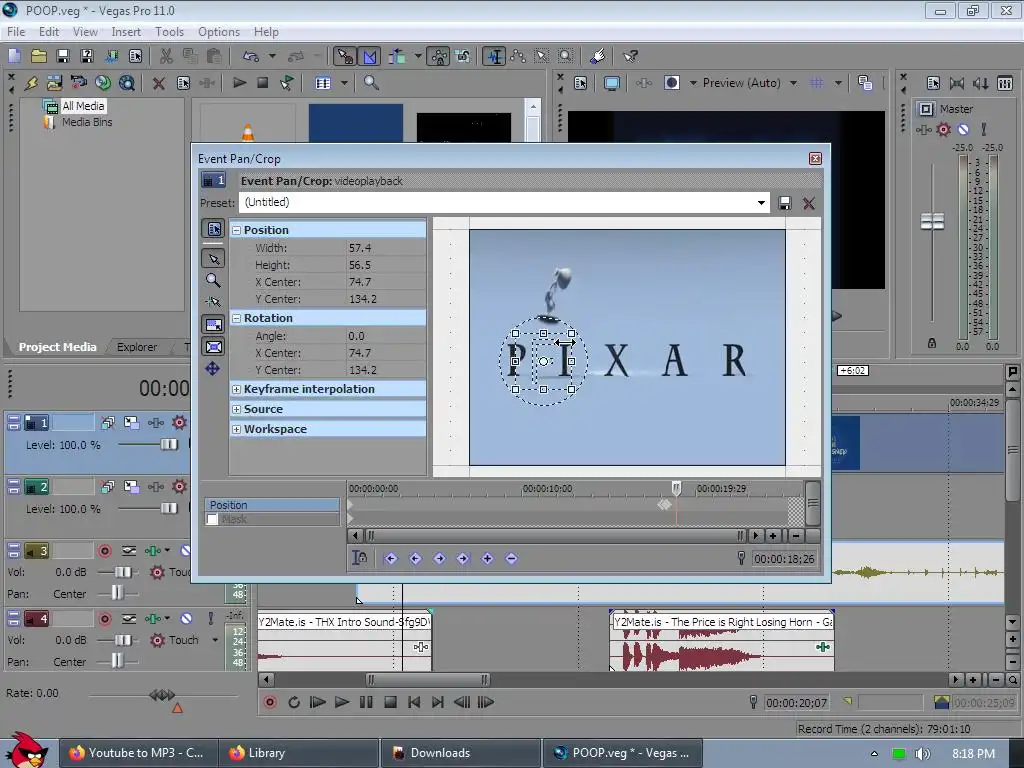Click the Cut scissors icon in toolbar
This screenshot has width=1024, height=768.
(167, 56)
